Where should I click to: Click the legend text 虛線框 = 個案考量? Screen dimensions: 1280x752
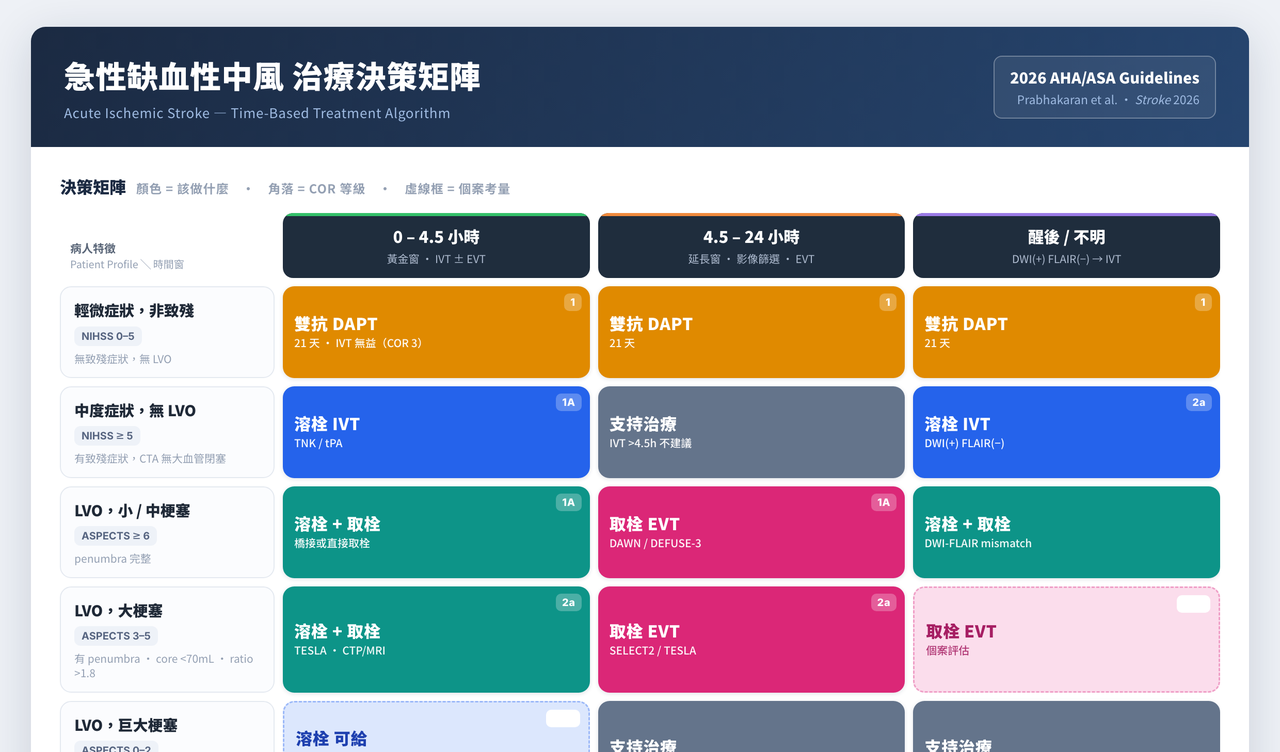[457, 189]
